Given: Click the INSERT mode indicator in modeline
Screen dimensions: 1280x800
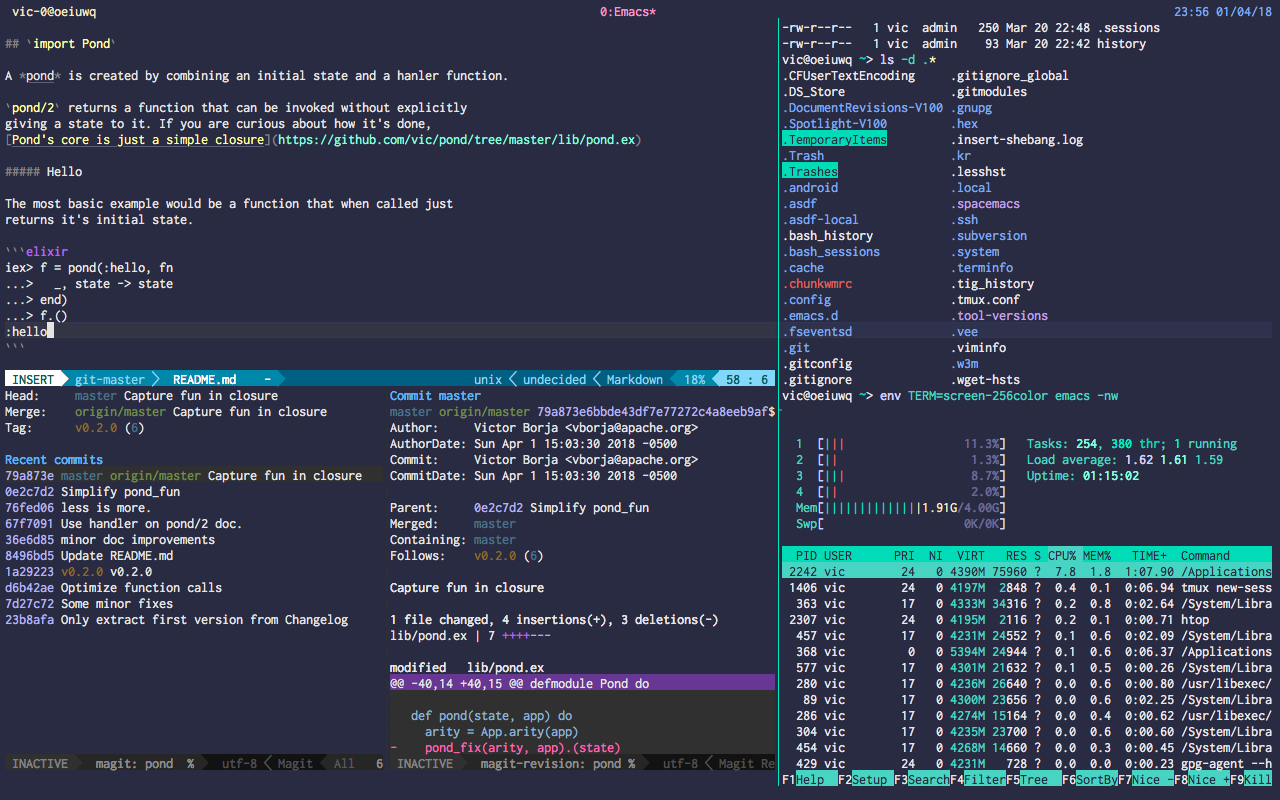Looking at the screenshot, I should coord(34,380).
